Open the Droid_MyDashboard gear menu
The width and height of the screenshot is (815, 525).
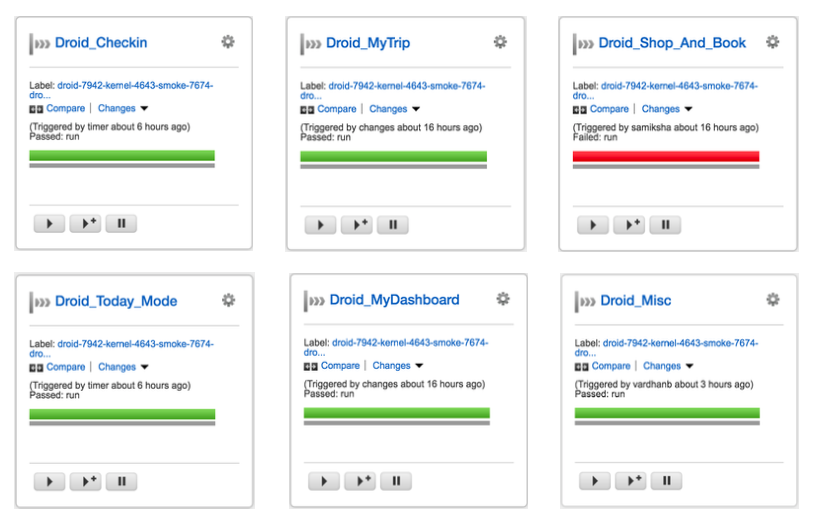[x=503, y=299]
